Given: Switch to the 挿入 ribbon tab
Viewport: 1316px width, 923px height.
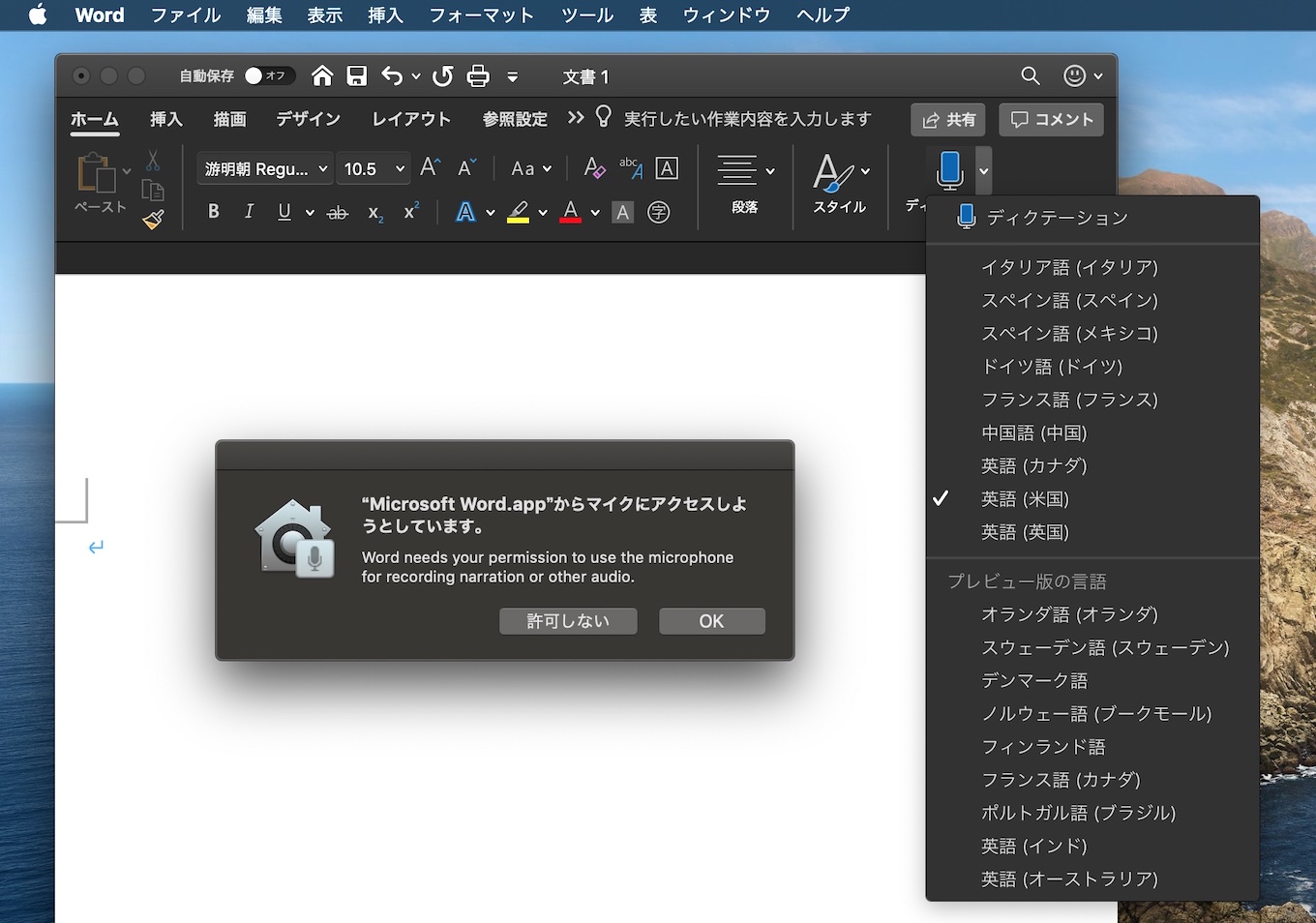Looking at the screenshot, I should (166, 119).
